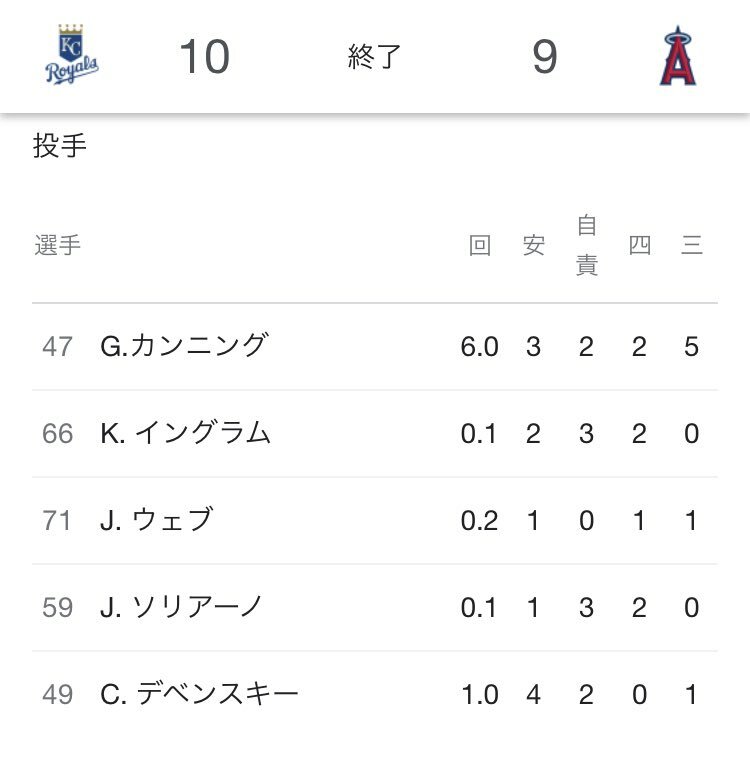
Task: Tap the Los Angeles Angels logo
Action: (678, 56)
